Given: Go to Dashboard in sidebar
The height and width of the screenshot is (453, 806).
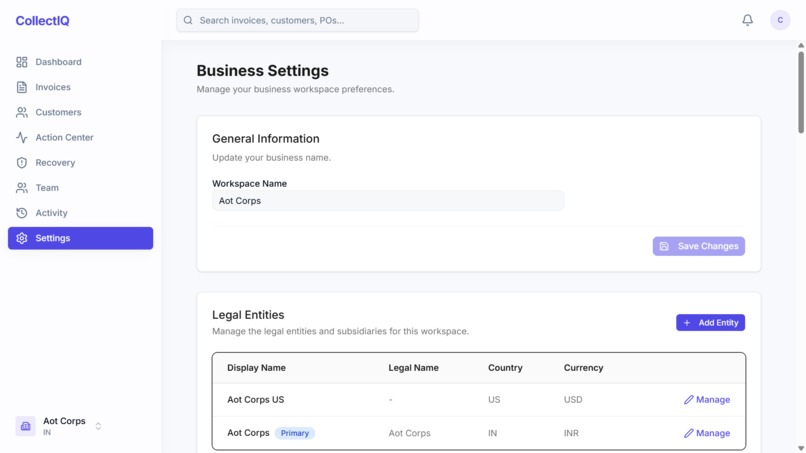Looking at the screenshot, I should click(x=80, y=62).
